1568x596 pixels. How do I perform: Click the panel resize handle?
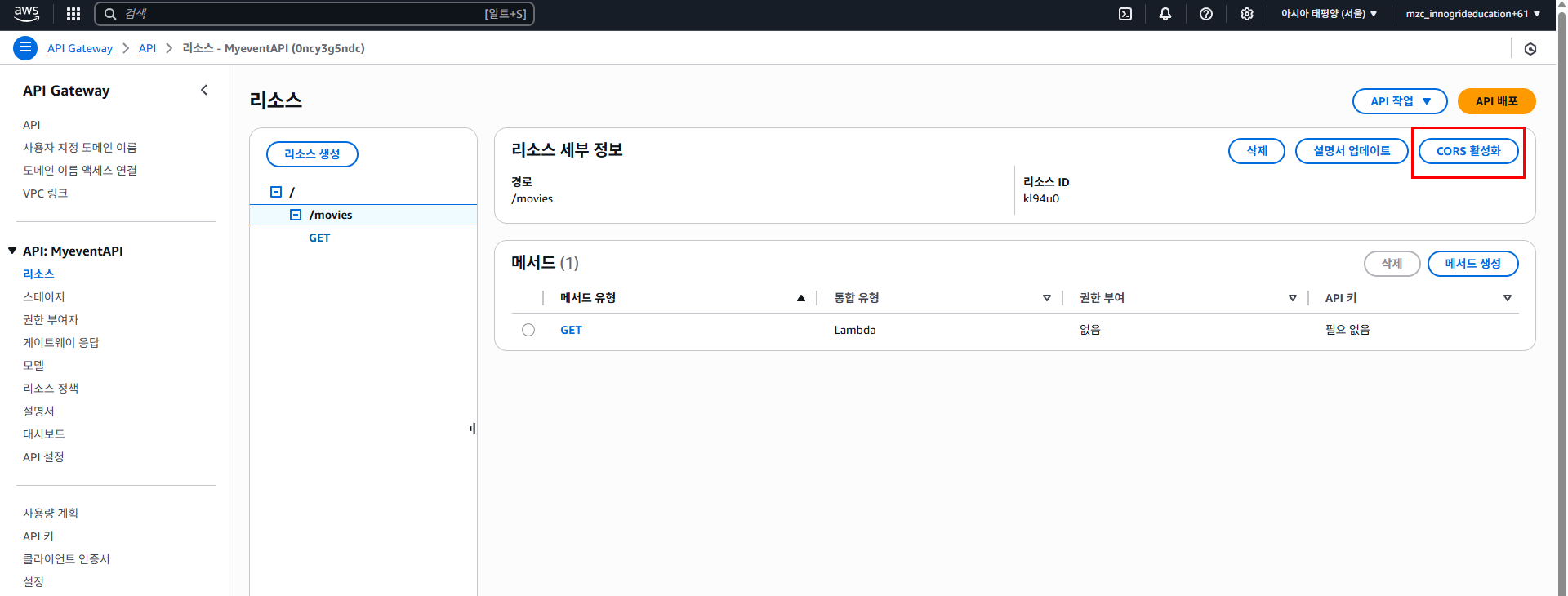pos(472,429)
